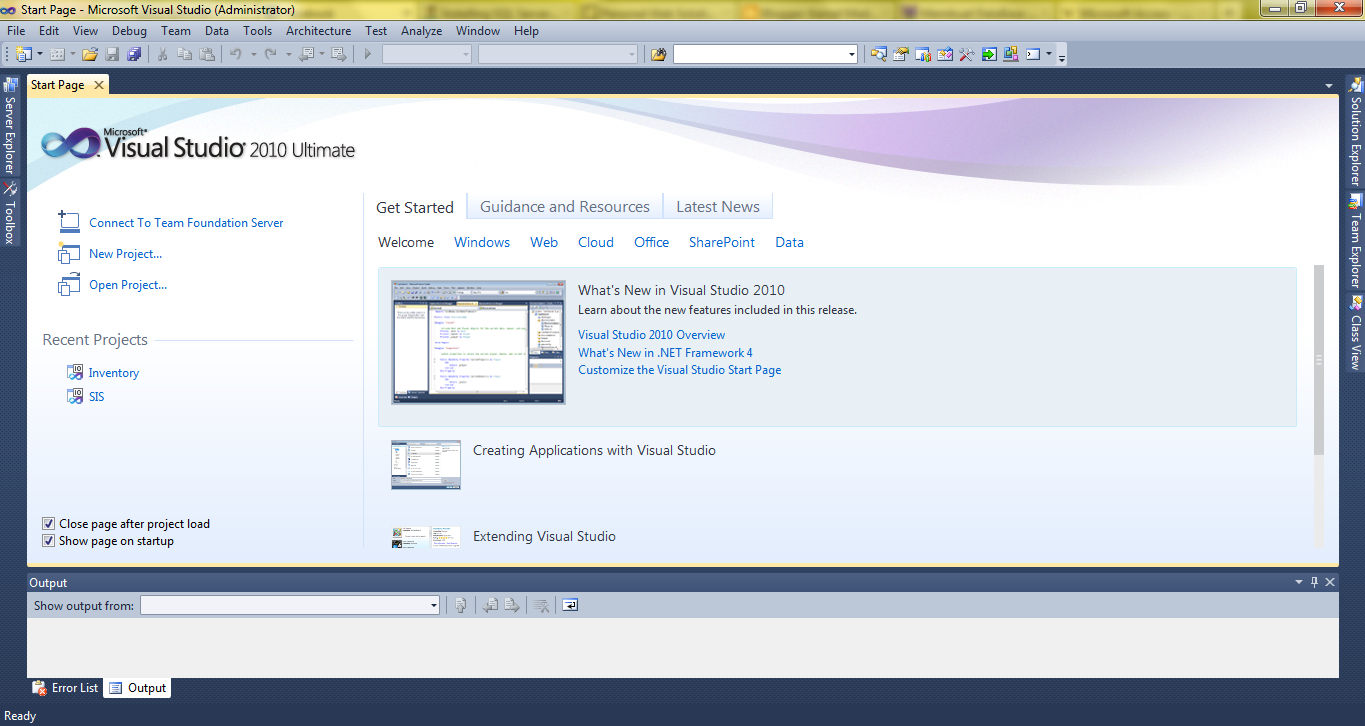1365x726 pixels.
Task: Click the Extension Manager toolbar icon
Action: click(x=1011, y=54)
